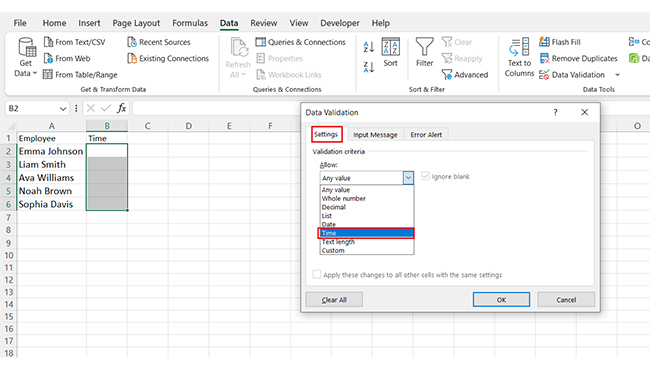Expand Data Validation ribbon dropdown arrow
This screenshot has height=370, width=650.
click(617, 75)
